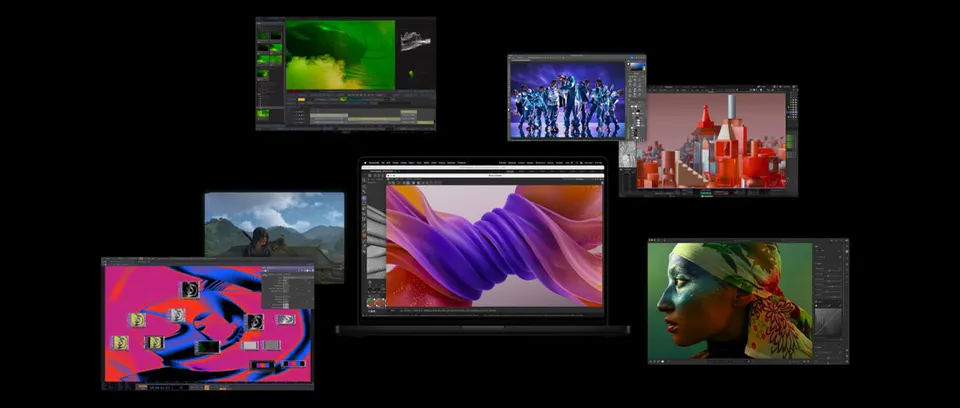
Task: Select the grayscale fabric texture strip beside the laptop viewport
Action: [x=377, y=241]
